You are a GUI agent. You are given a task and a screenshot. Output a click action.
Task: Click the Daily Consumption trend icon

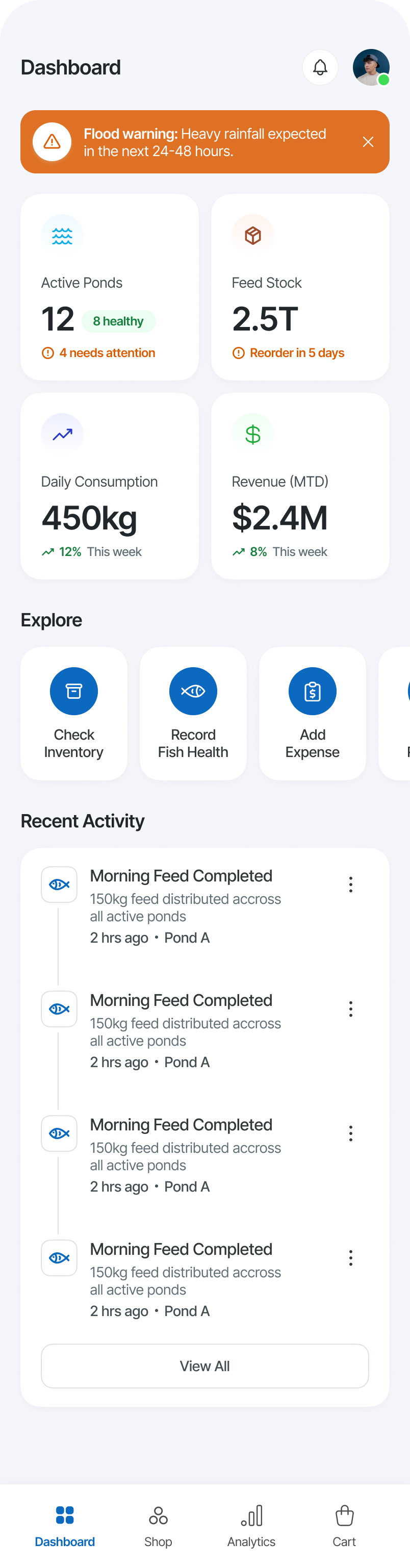point(61,433)
